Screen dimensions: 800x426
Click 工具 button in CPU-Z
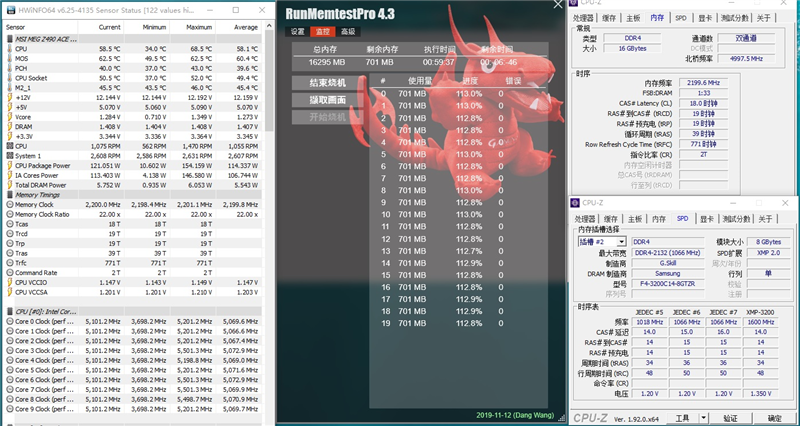[x=682, y=418]
